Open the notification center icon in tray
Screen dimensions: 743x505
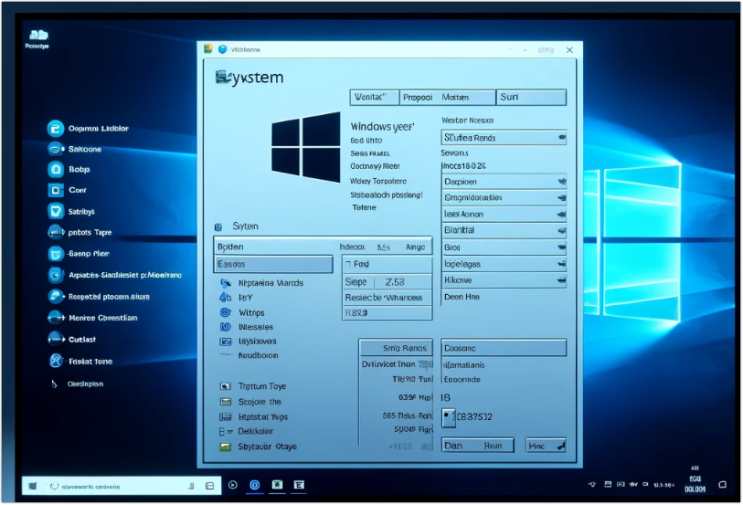coord(722,485)
